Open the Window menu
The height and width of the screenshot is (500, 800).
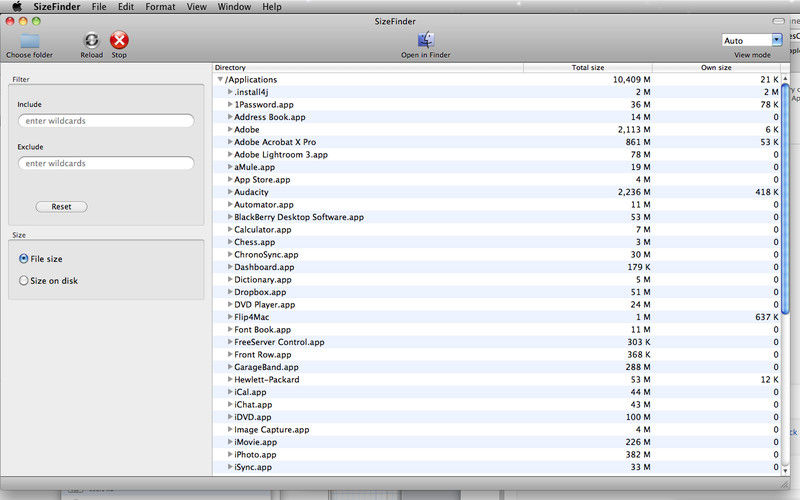(x=234, y=7)
